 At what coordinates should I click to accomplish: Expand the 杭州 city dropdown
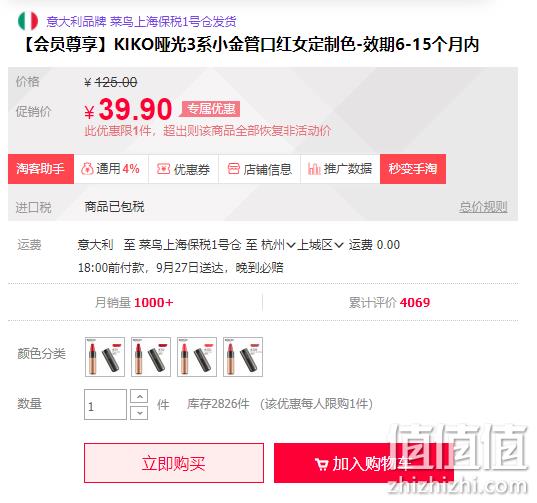278,245
